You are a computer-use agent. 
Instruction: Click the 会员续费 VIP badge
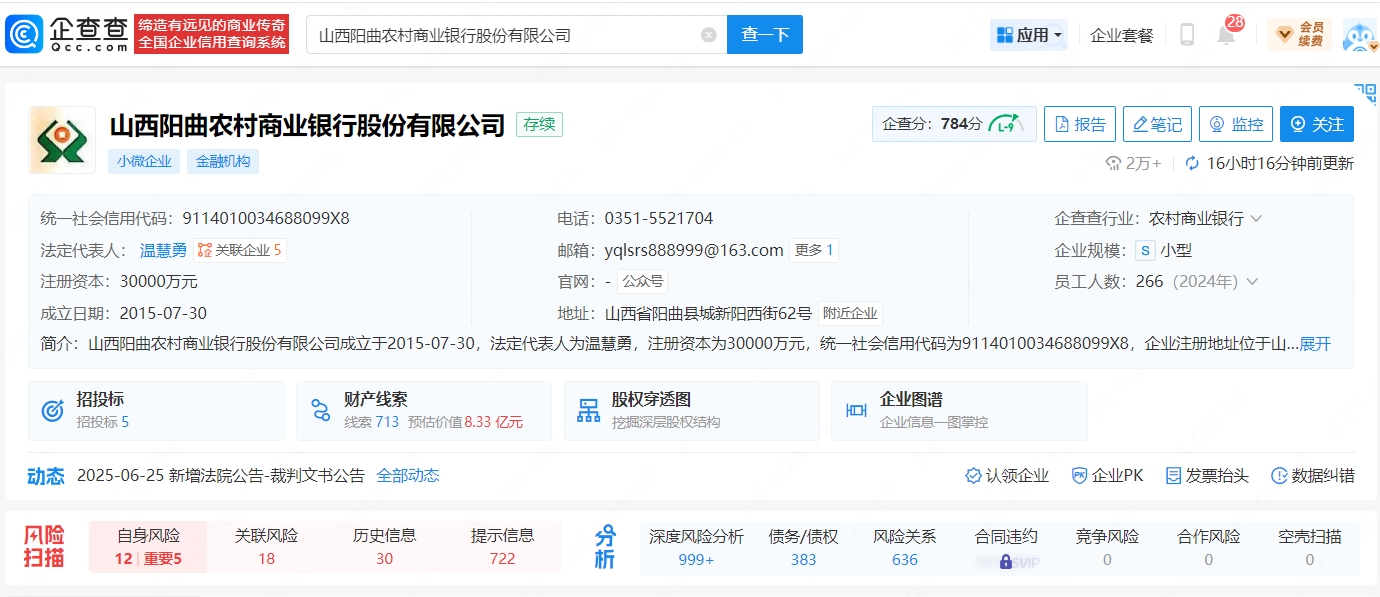[1298, 35]
